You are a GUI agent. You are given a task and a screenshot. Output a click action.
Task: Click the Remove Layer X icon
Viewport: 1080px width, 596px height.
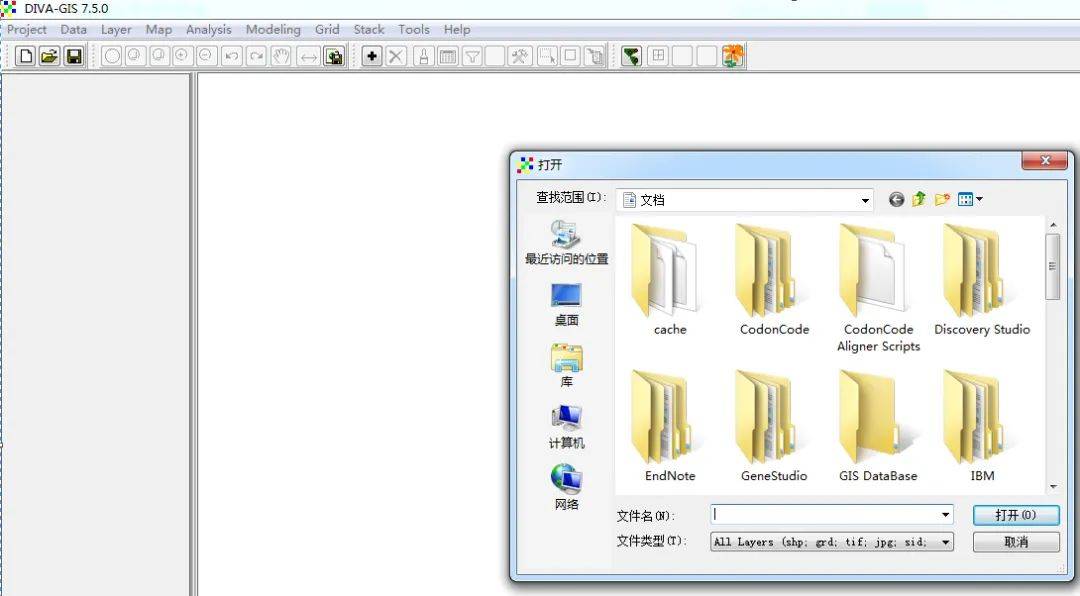tap(395, 56)
